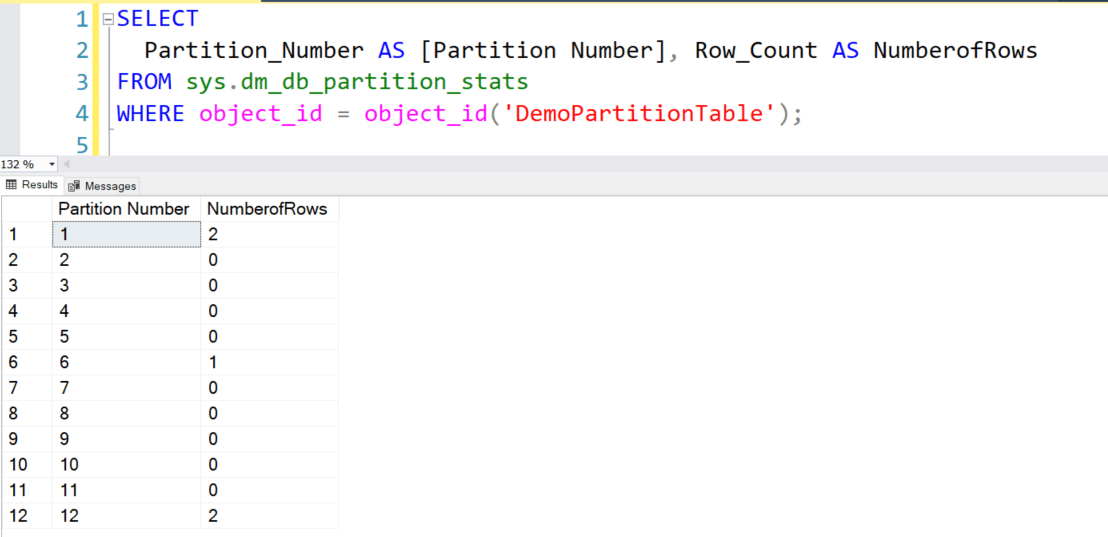Image resolution: width=1108 pixels, height=537 pixels.
Task: Click Partition Number cell with value 3
Action: [126, 285]
